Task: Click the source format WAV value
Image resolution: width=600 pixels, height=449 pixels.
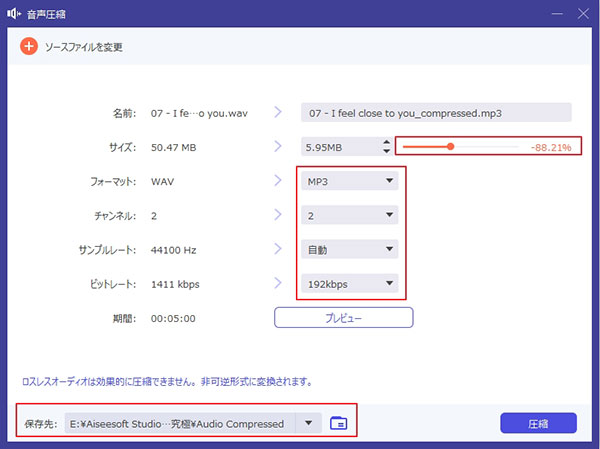Action: tap(162, 181)
